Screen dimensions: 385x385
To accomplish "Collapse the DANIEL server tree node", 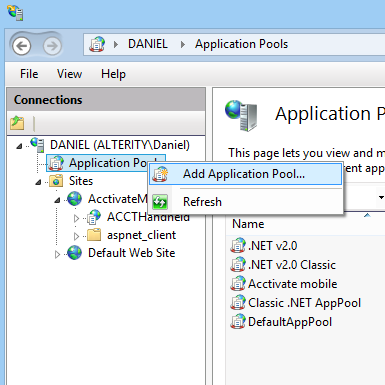I will pyautogui.click(x=20, y=146).
